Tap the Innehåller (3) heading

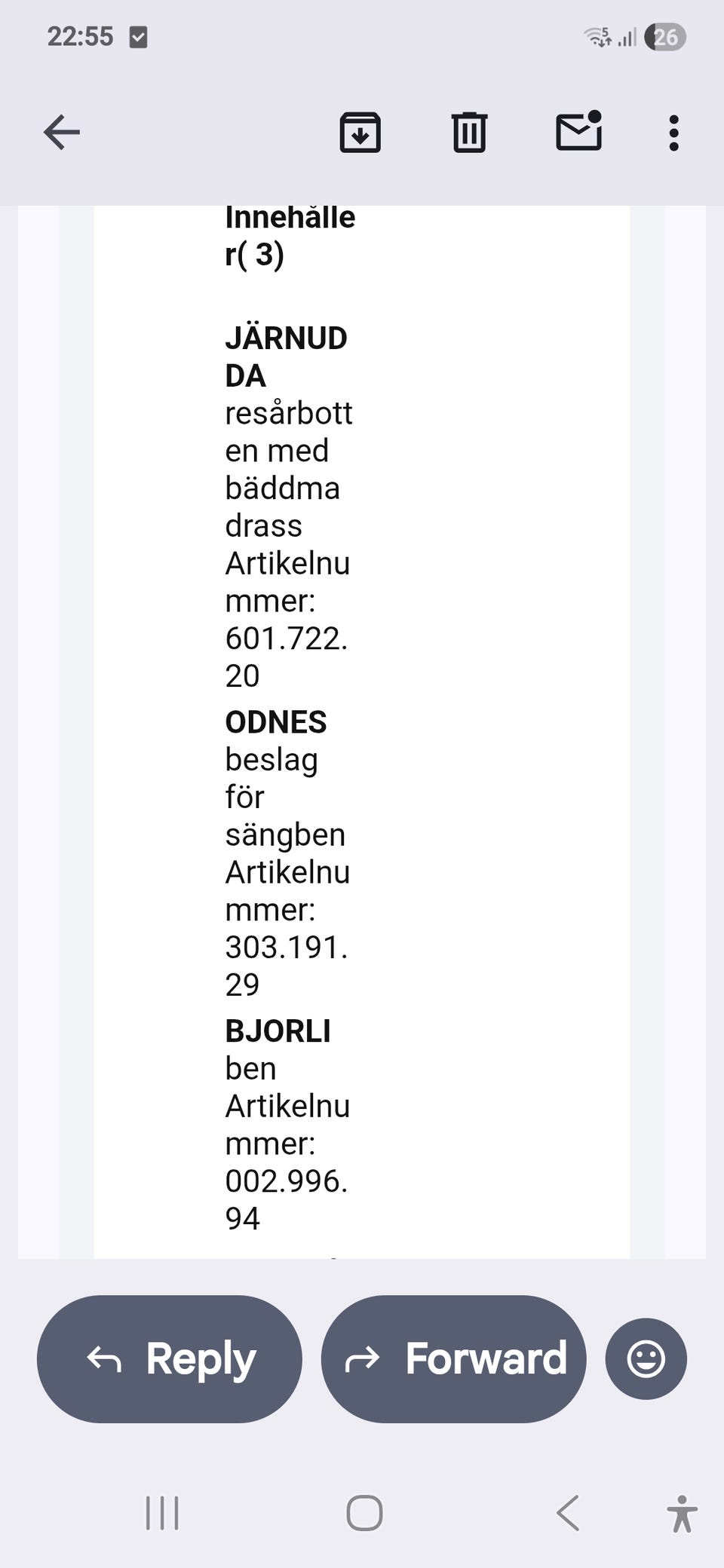coord(290,236)
